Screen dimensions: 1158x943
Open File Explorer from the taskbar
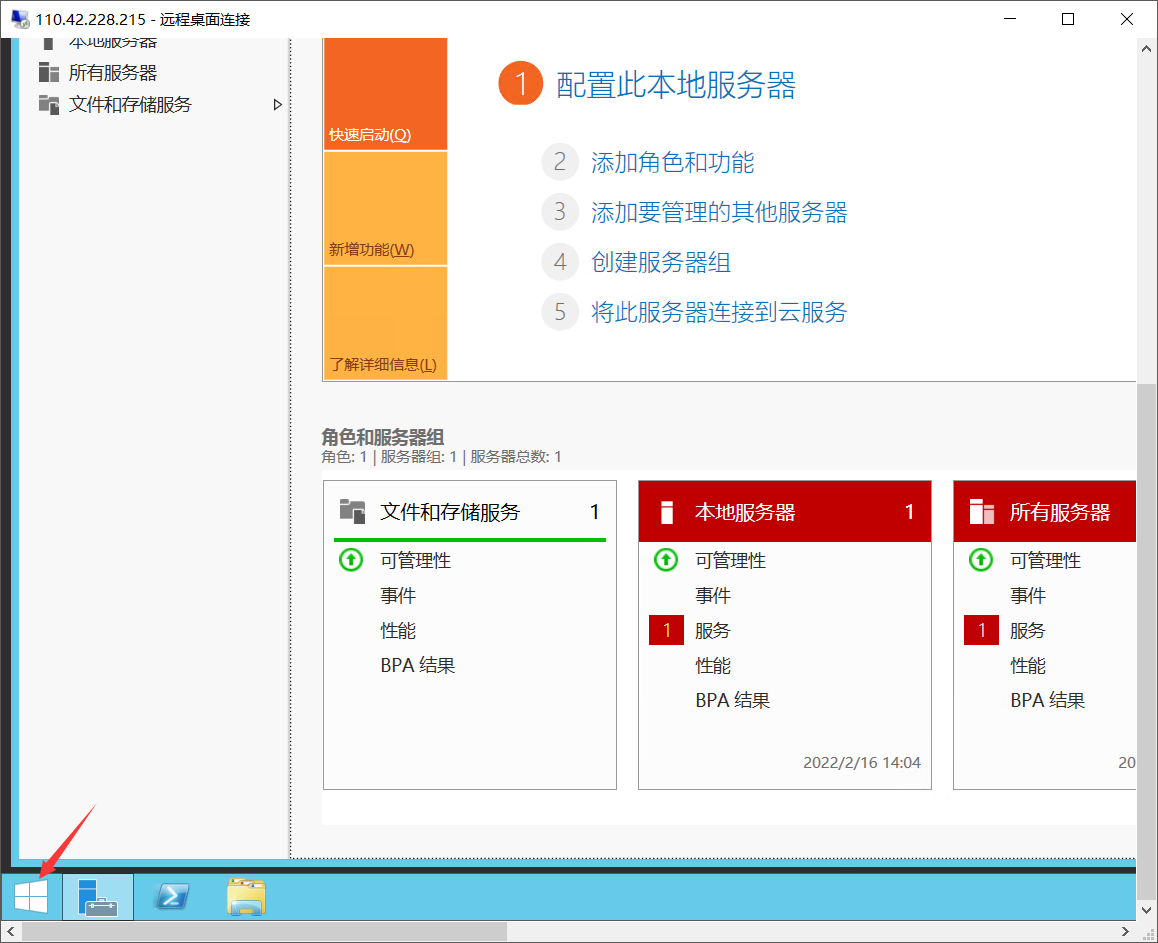[x=243, y=896]
